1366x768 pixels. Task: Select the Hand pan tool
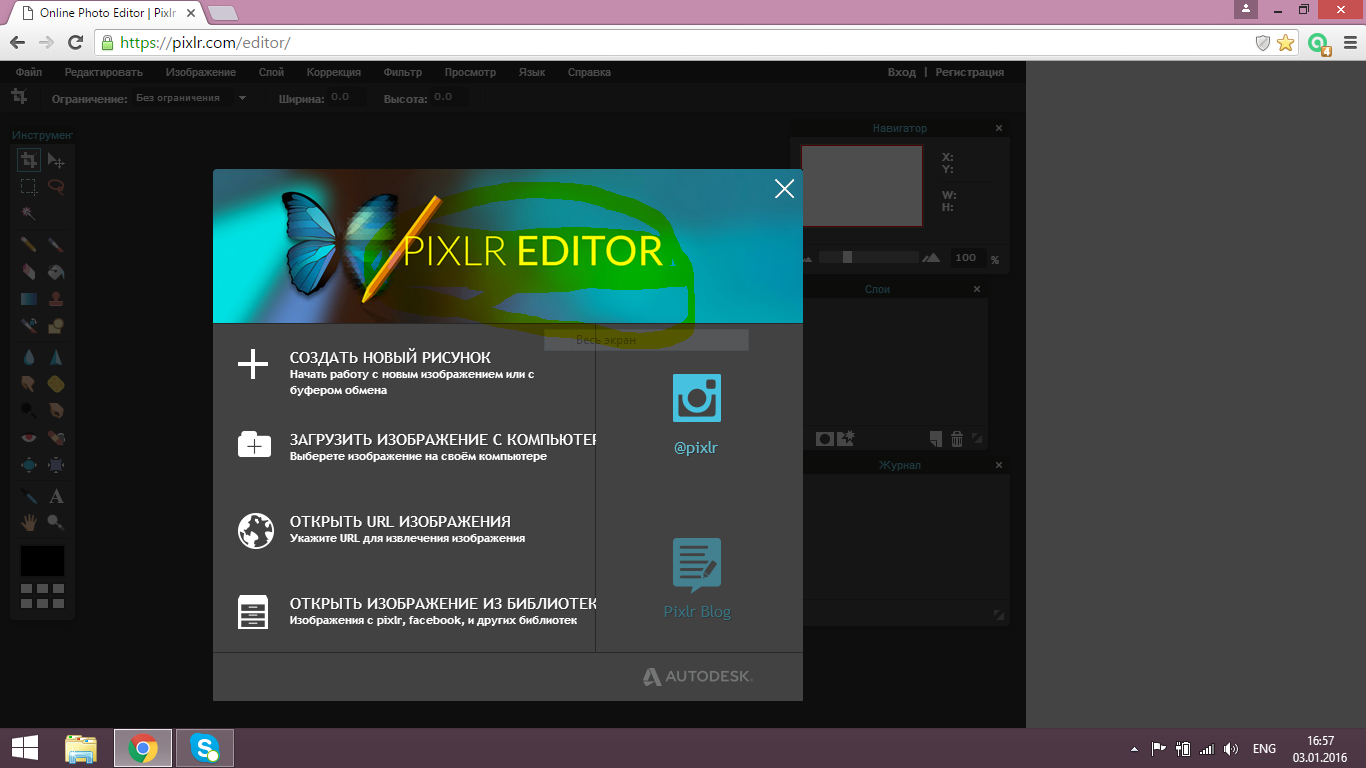(29, 522)
